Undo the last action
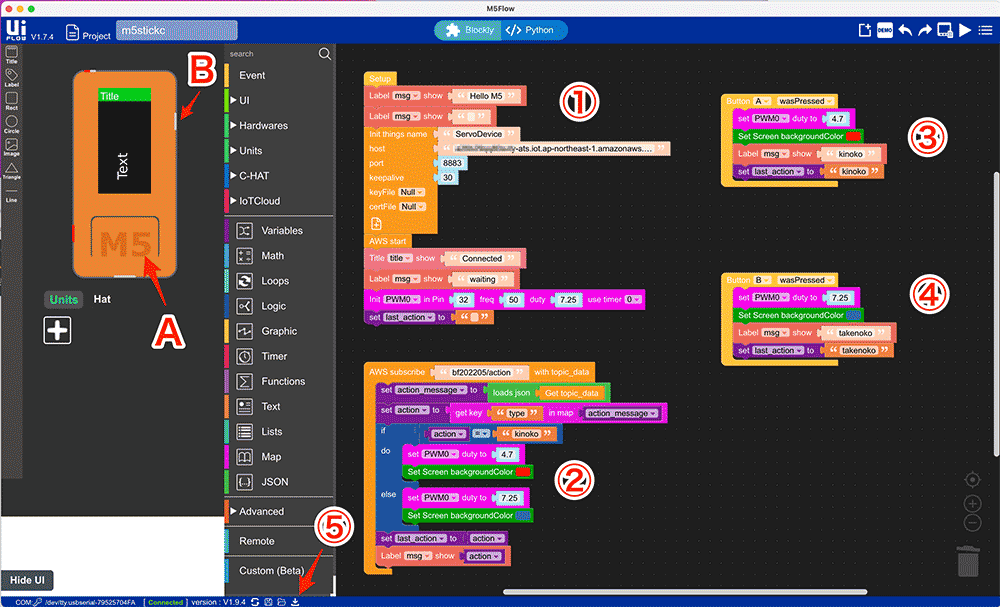This screenshot has height=607, width=1000. tap(905, 30)
